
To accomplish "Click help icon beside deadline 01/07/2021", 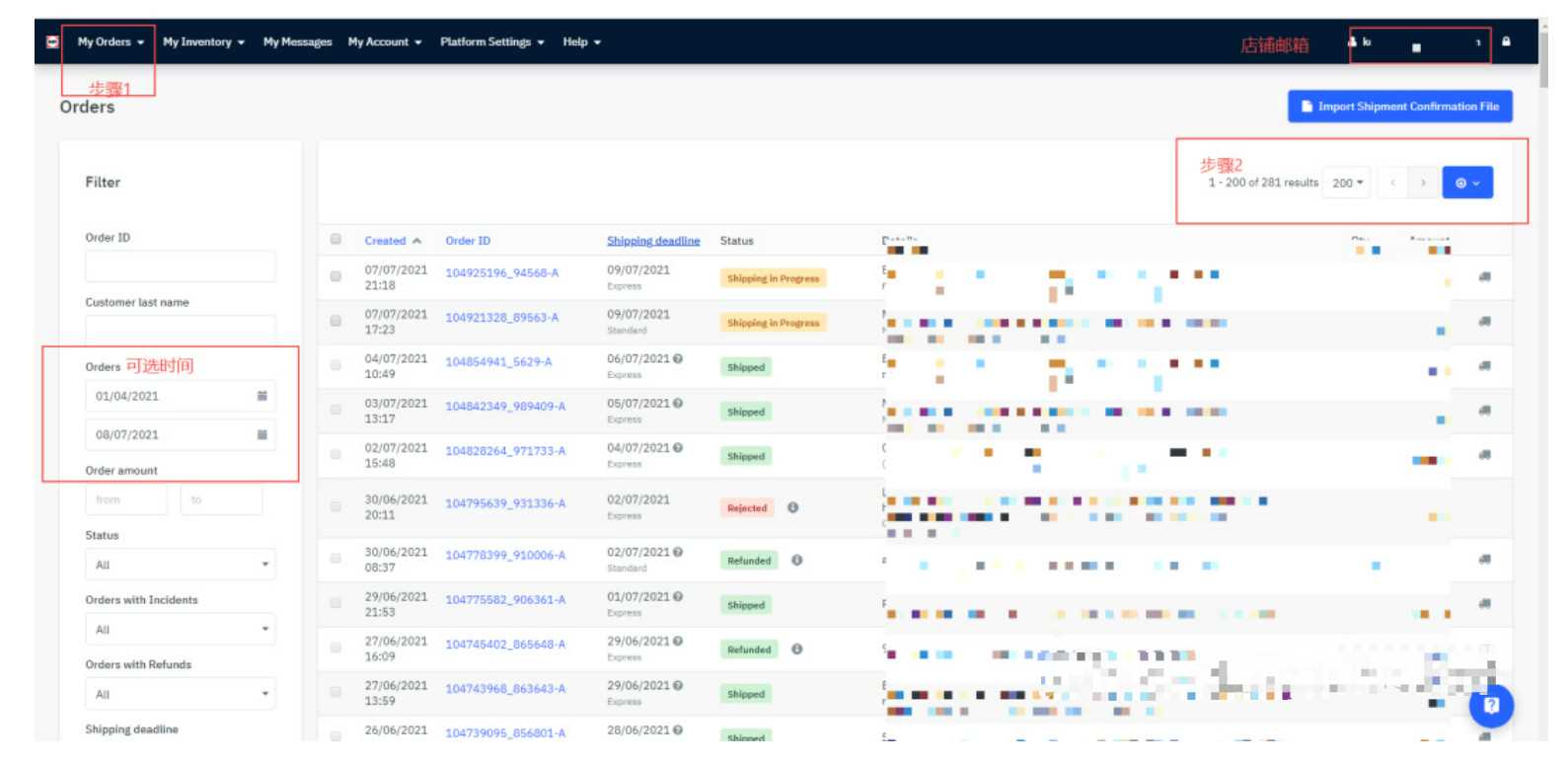I will pyautogui.click(x=678, y=596).
